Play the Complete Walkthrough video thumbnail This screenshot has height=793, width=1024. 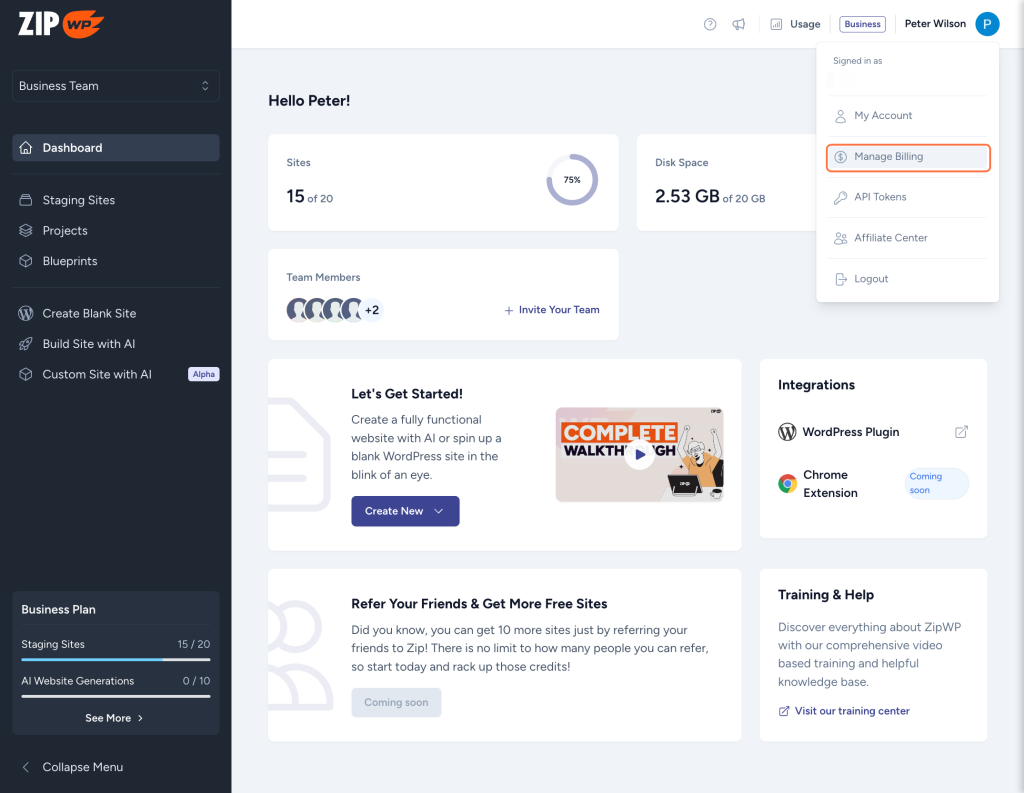pos(638,455)
